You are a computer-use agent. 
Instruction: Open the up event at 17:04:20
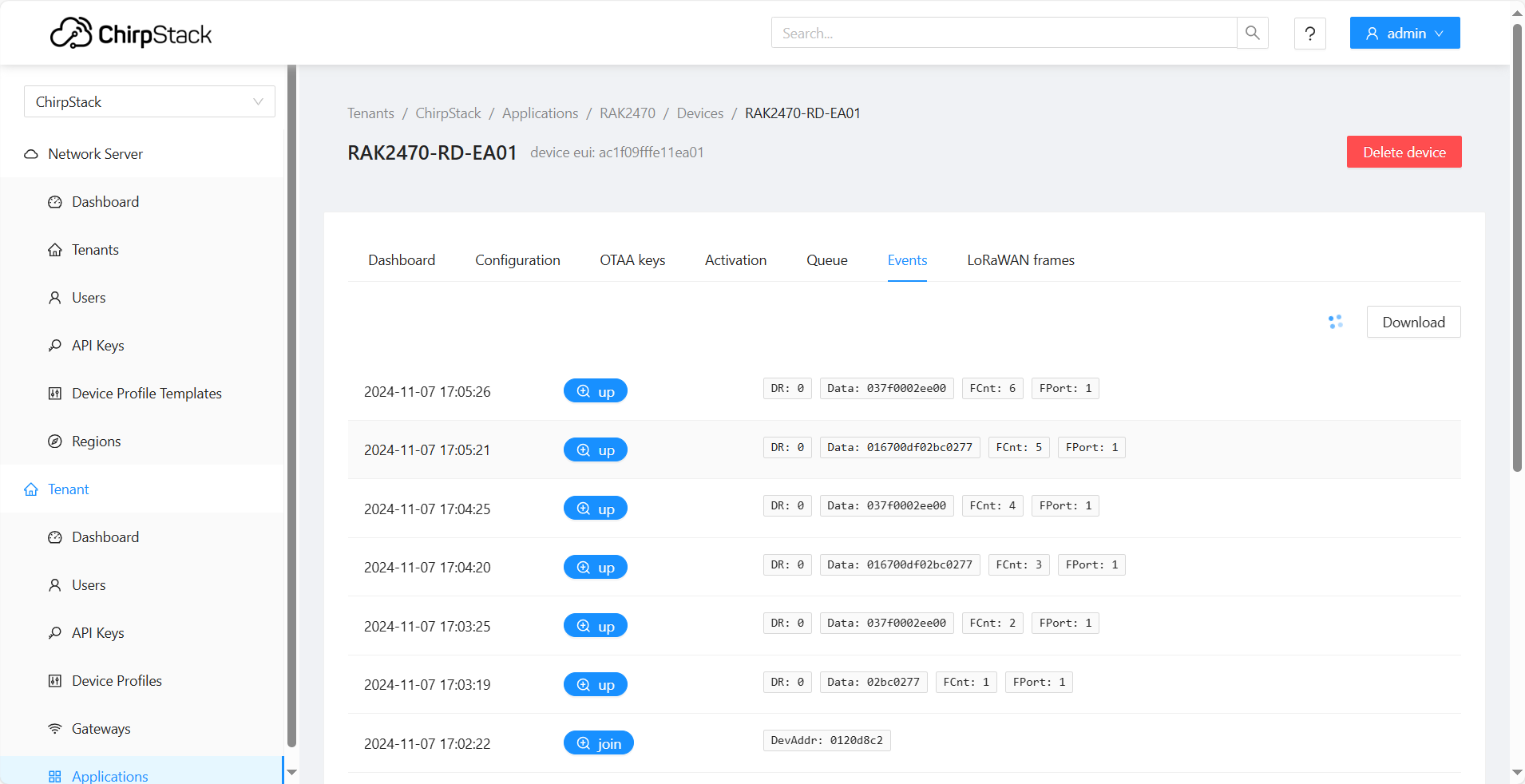point(596,567)
